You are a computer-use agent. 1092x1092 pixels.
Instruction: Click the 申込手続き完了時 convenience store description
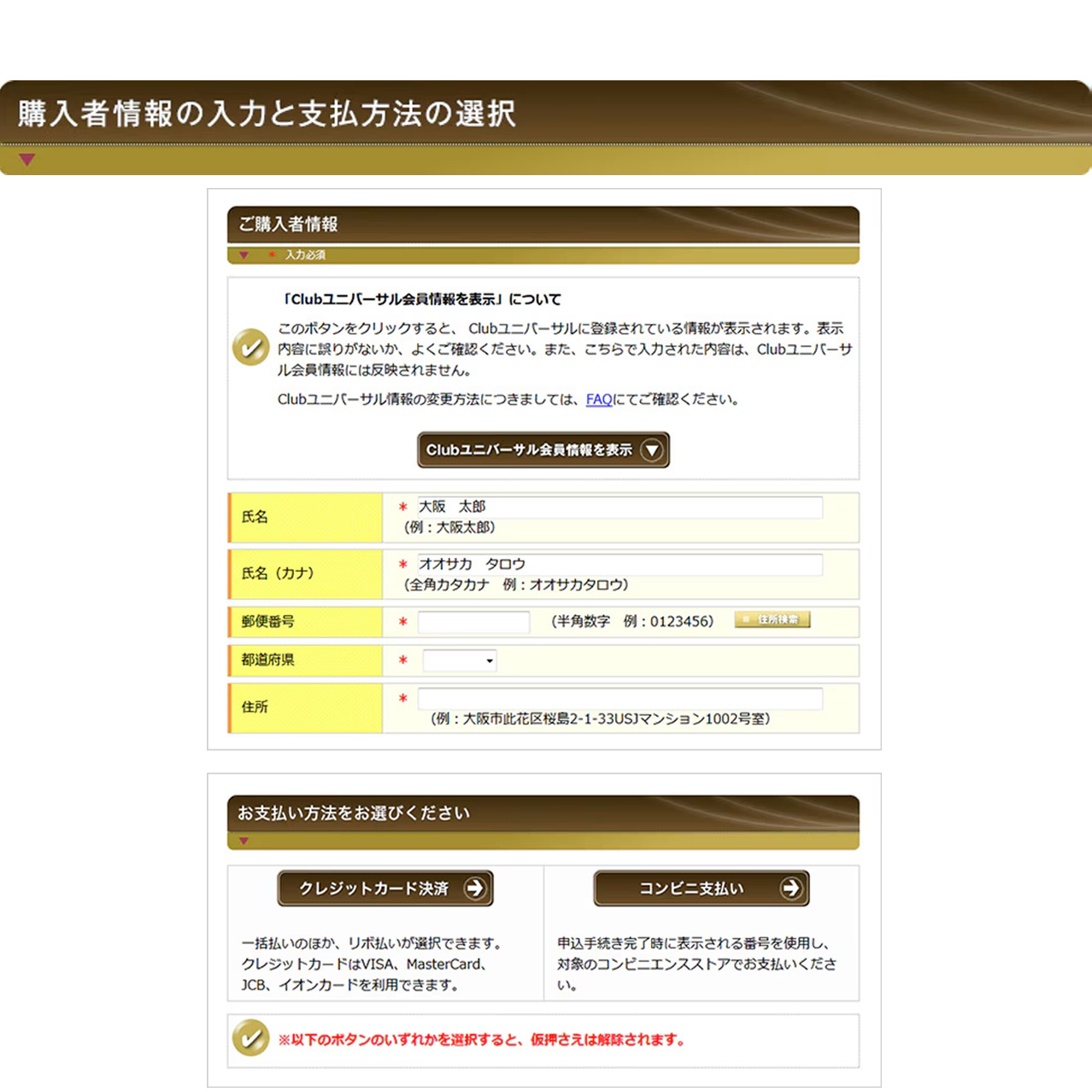pyautogui.click(x=697, y=964)
